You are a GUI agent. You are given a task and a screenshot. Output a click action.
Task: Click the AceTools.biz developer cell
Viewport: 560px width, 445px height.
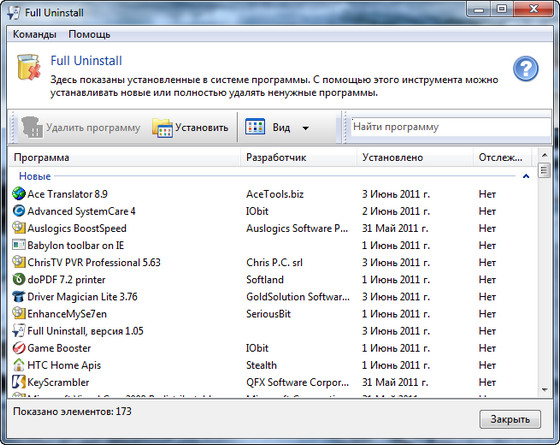[275, 194]
